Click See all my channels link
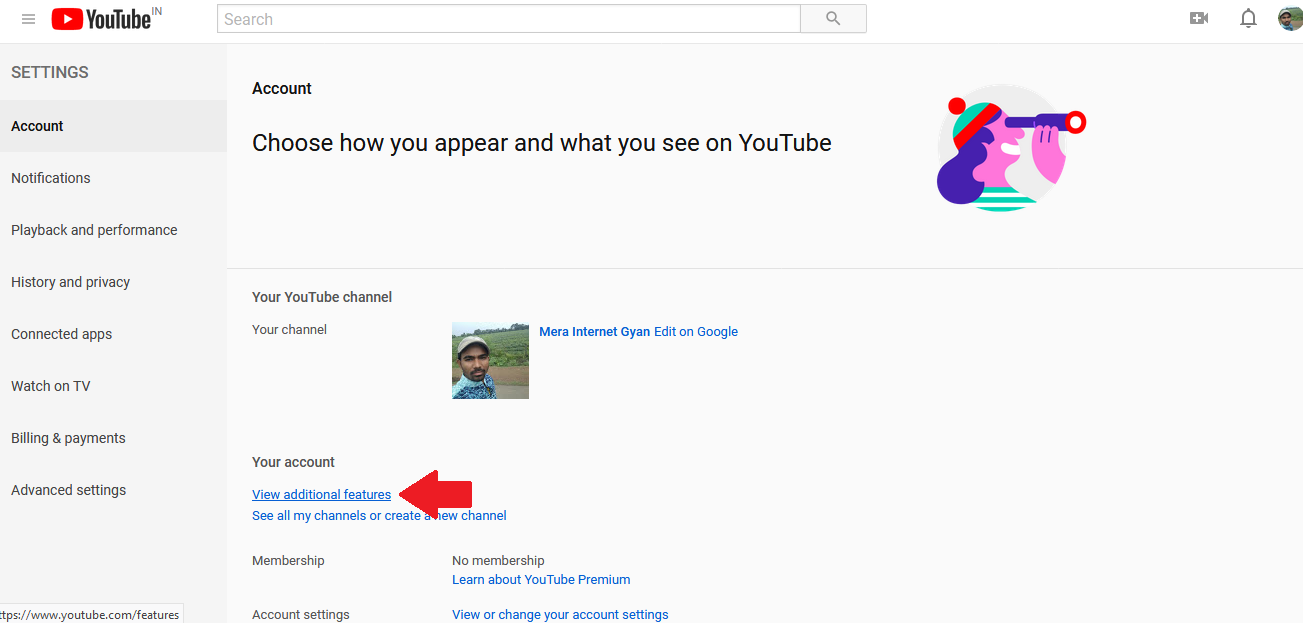 379,516
